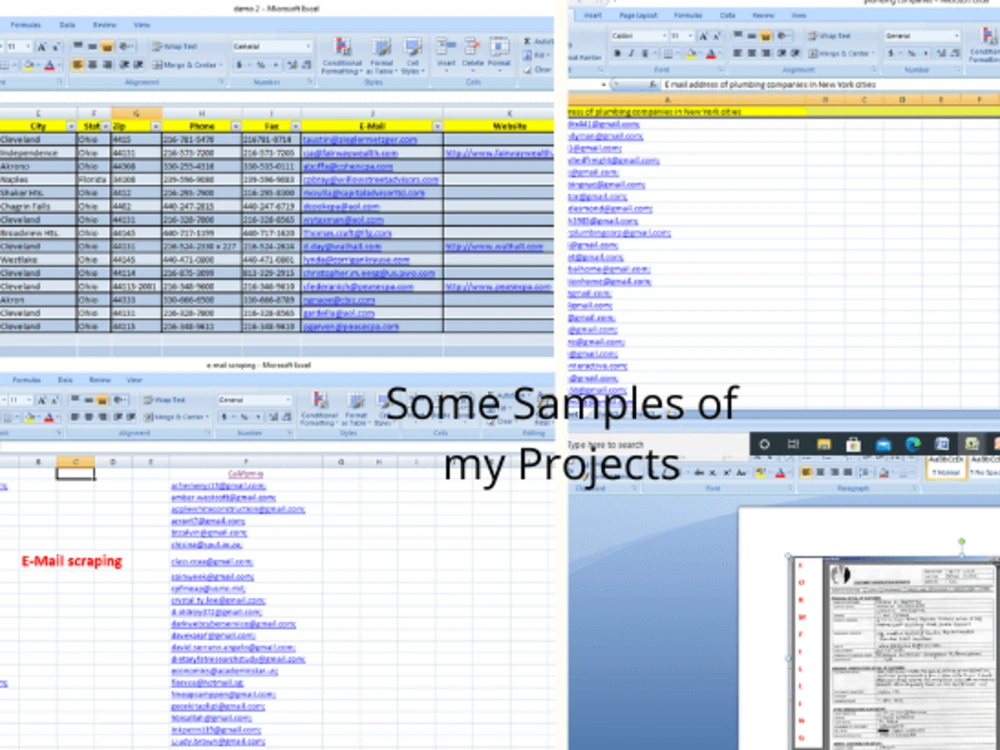Click Insert Function fx in plumbing companies window
1000x750 pixels.
point(652,84)
